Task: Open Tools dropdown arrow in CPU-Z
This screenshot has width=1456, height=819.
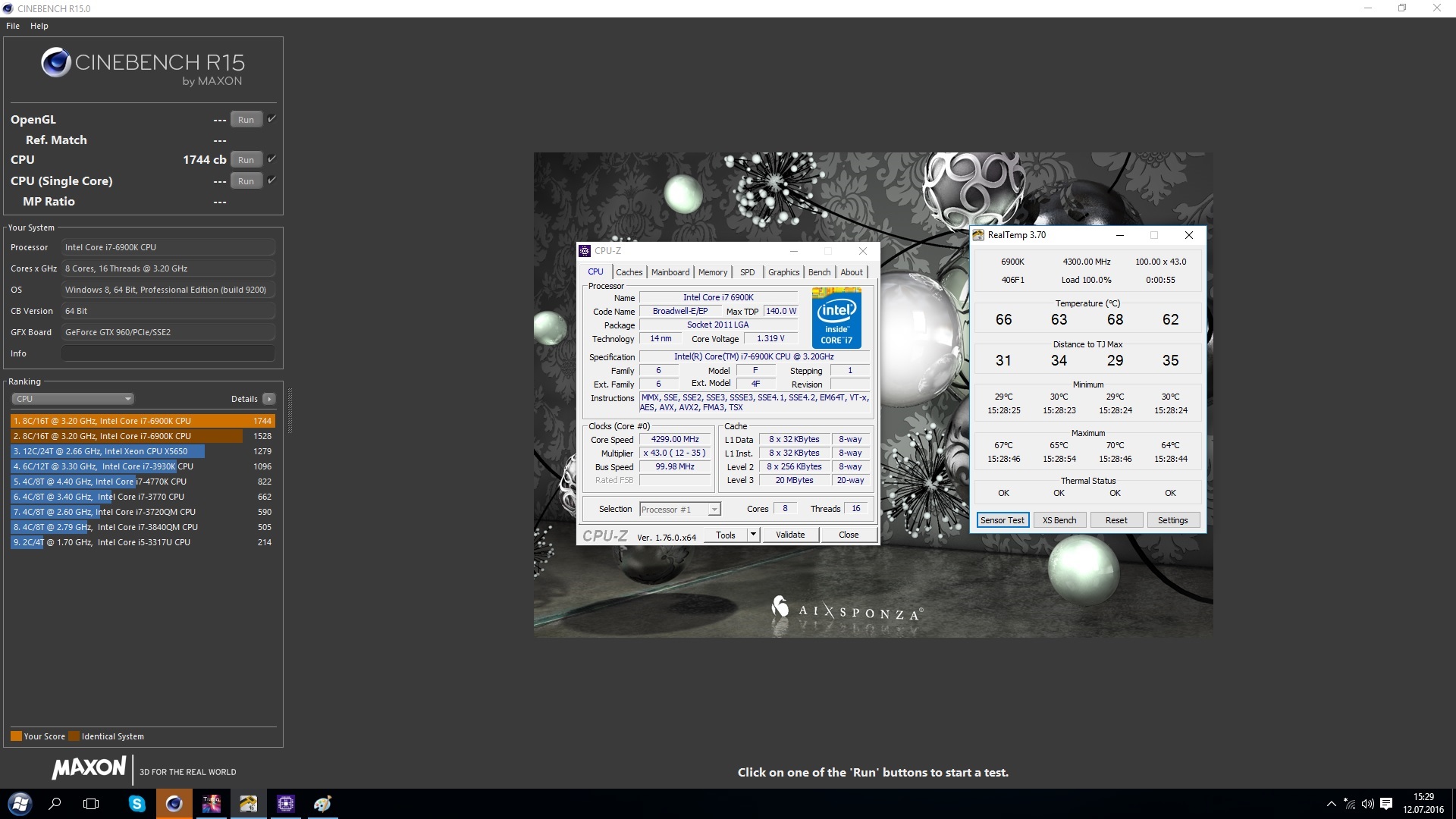Action: (753, 535)
